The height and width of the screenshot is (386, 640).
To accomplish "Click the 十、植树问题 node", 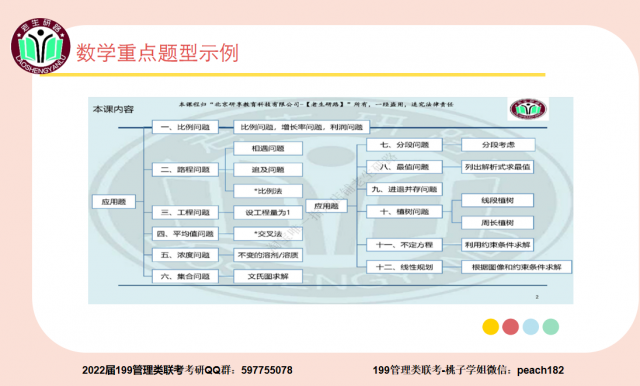I will [404, 212].
